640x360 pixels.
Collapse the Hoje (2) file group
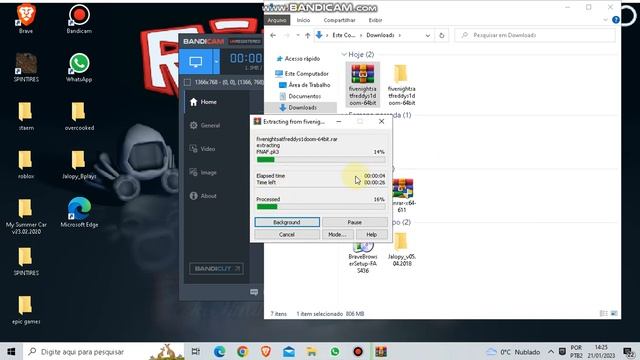(x=344, y=55)
